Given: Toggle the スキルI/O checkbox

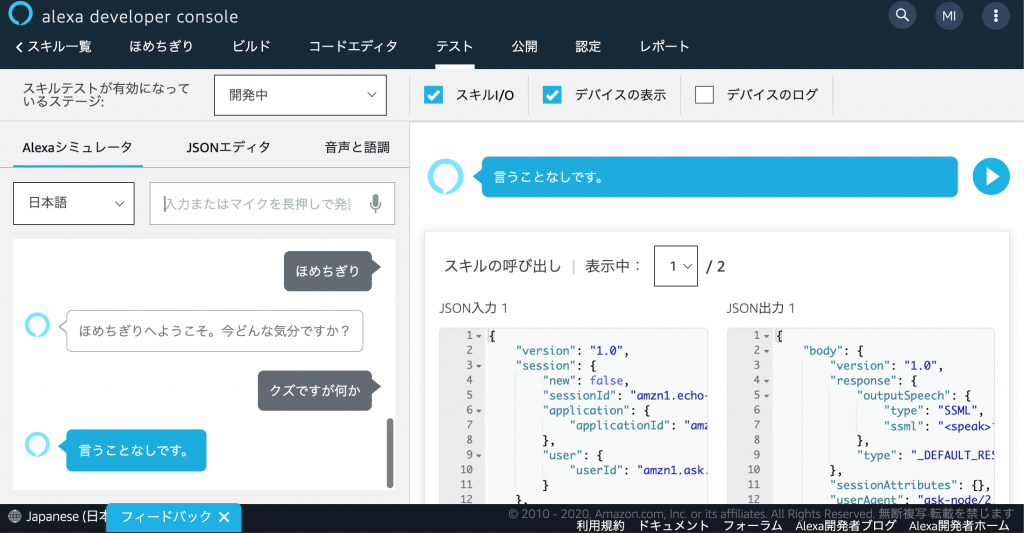Looking at the screenshot, I should (x=434, y=95).
